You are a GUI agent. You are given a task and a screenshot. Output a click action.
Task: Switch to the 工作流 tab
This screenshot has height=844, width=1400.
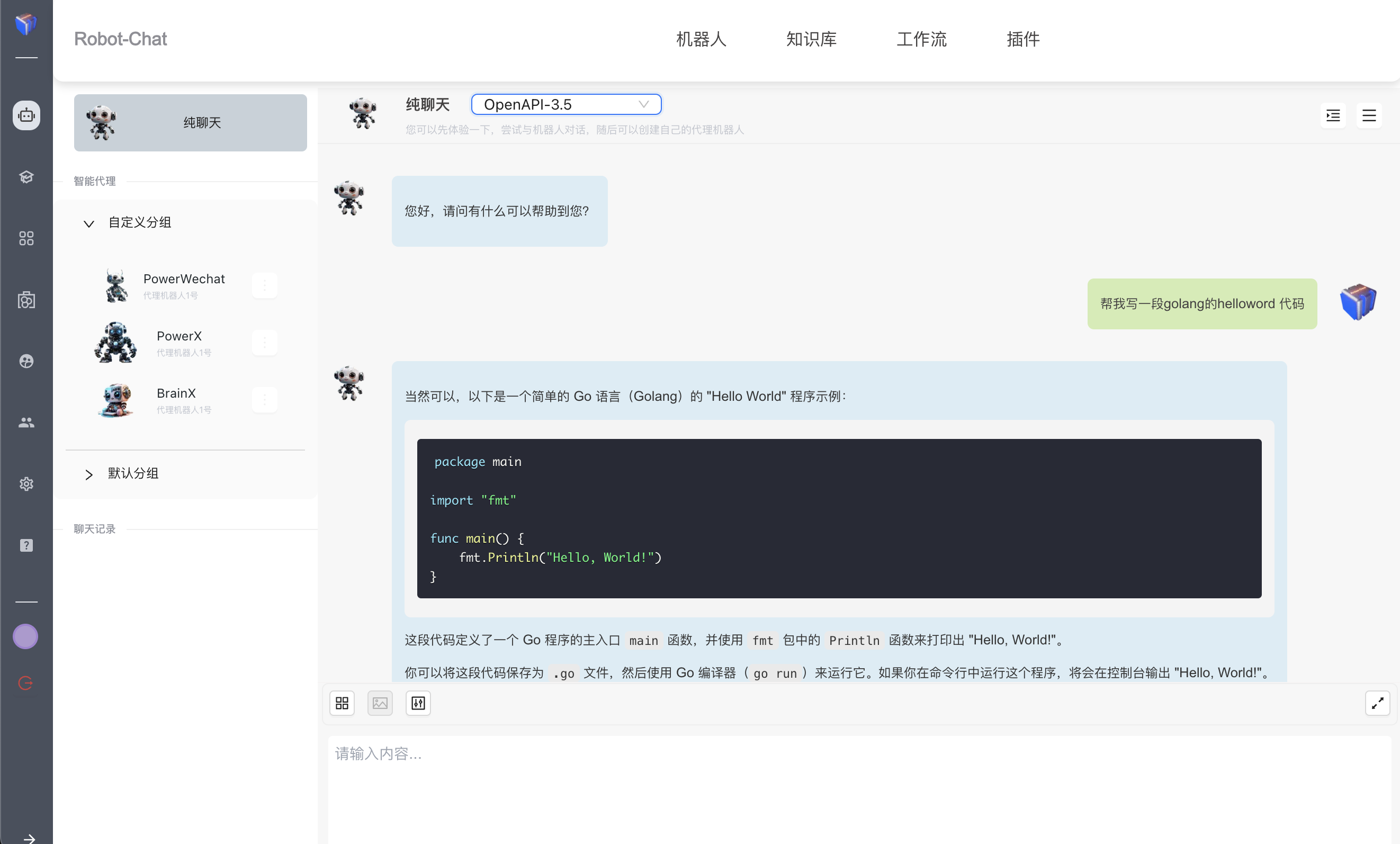tap(921, 39)
